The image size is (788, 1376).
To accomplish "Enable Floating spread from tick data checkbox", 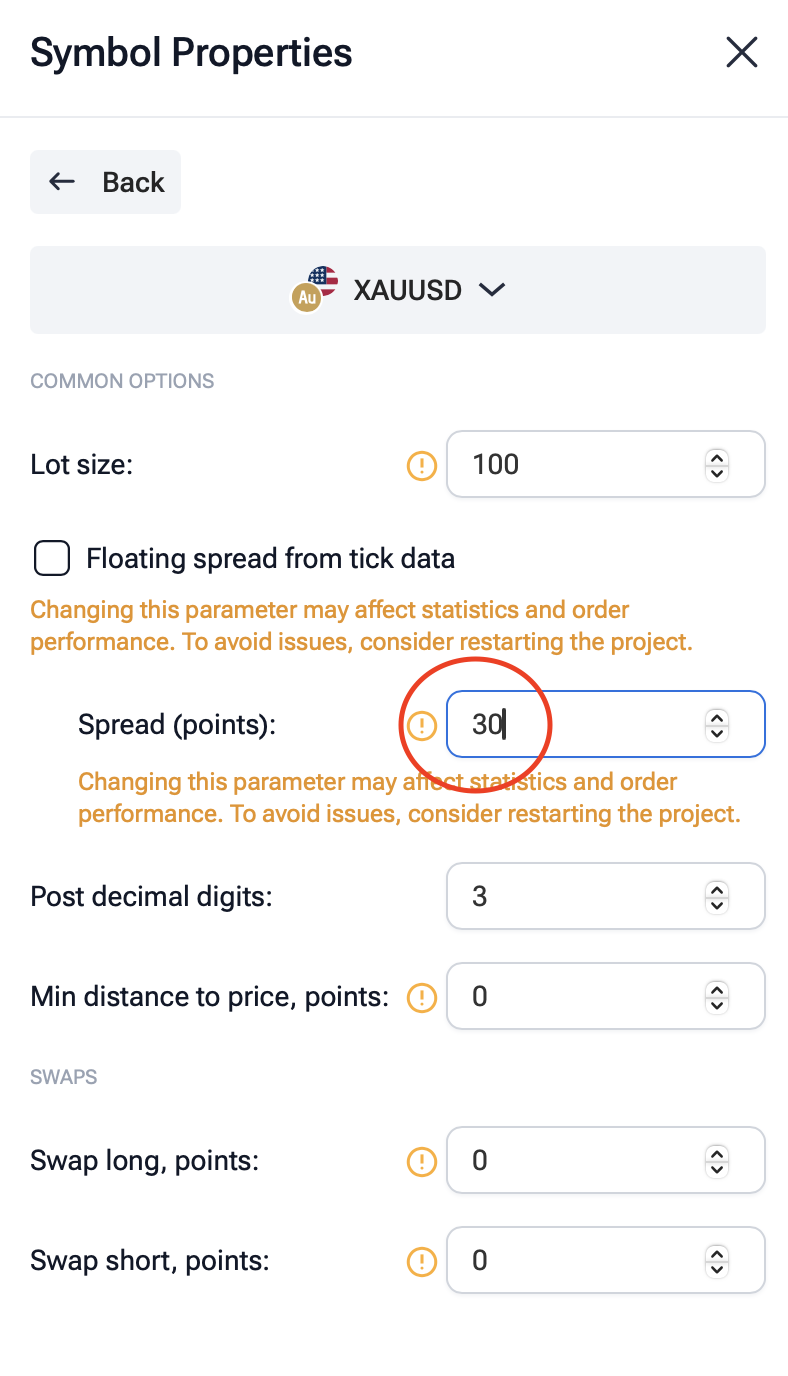I will [52, 558].
